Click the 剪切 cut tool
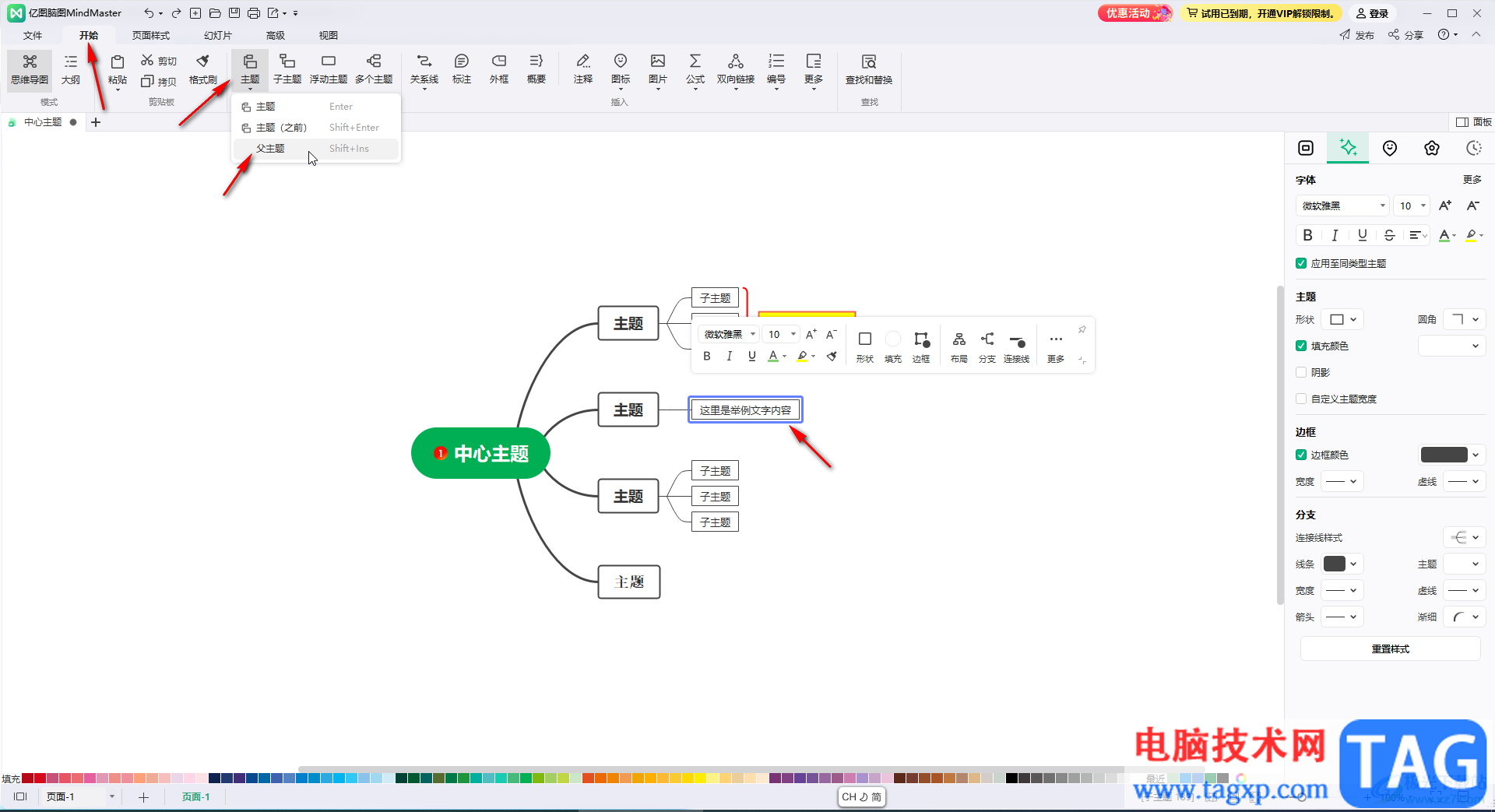This screenshot has width=1495, height=812. tap(159, 61)
